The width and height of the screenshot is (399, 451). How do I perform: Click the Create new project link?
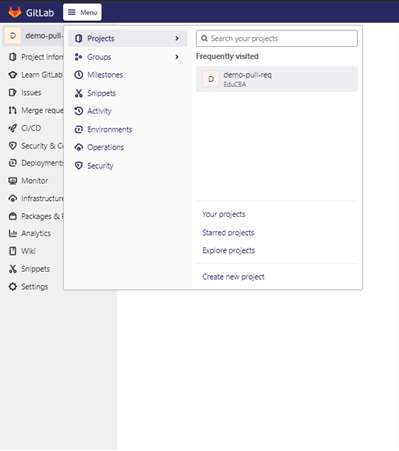pyautogui.click(x=233, y=277)
